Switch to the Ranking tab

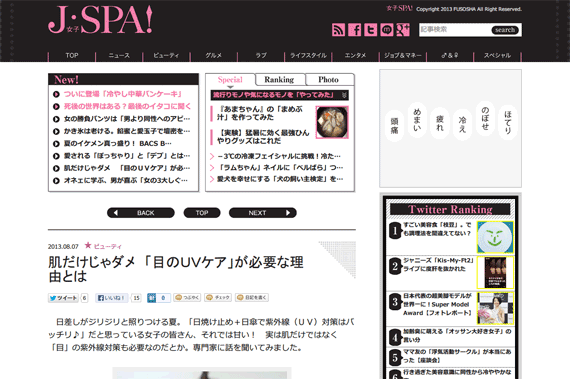[279, 80]
